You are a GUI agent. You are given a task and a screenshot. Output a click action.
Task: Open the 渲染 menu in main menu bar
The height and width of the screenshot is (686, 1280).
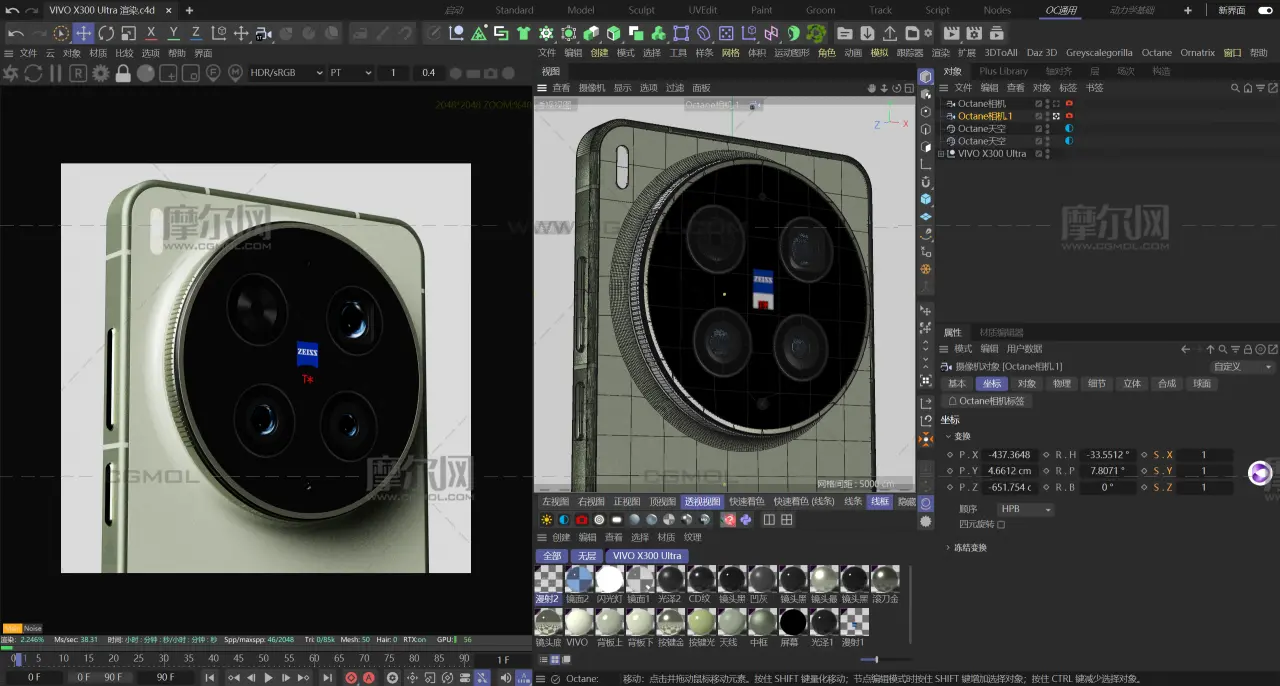(941, 53)
